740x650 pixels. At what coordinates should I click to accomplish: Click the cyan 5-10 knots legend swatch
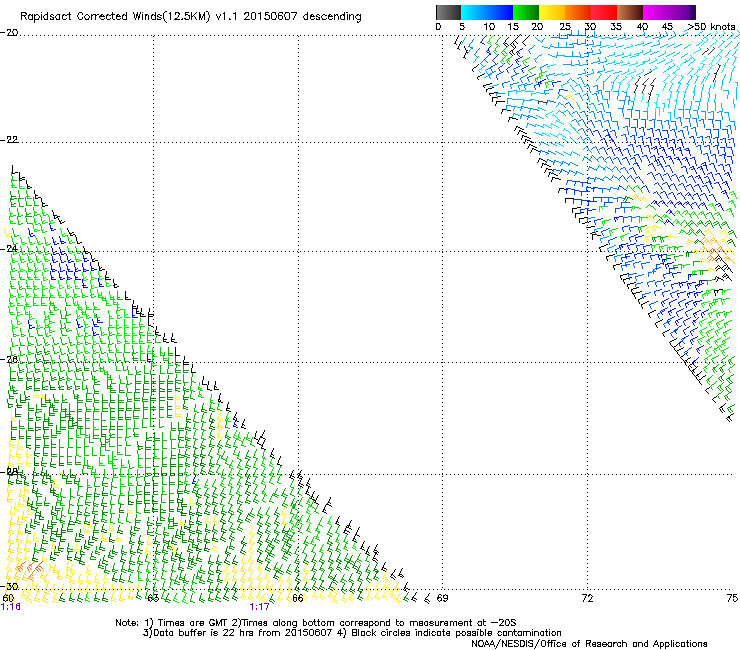(474, 12)
